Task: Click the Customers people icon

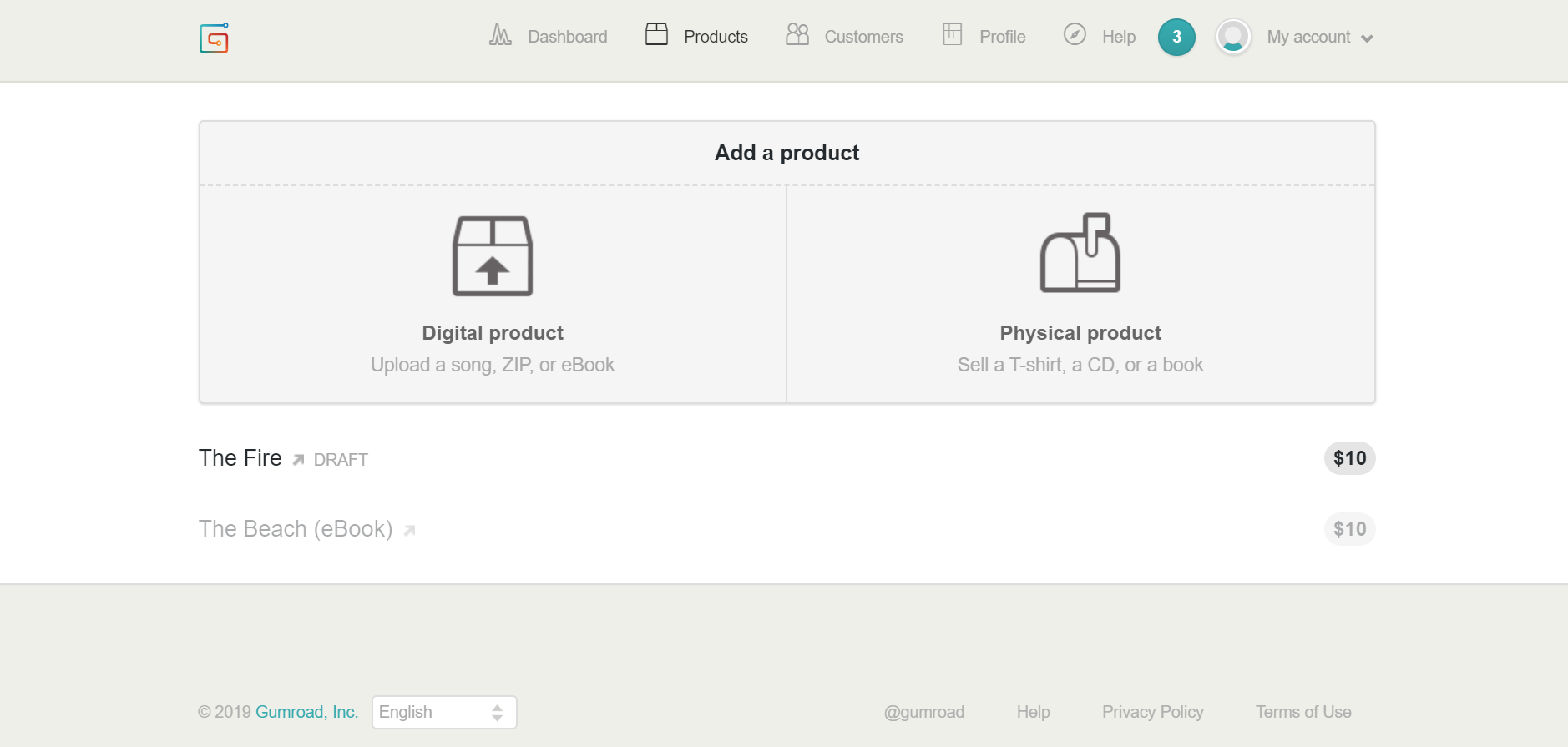Action: [797, 34]
